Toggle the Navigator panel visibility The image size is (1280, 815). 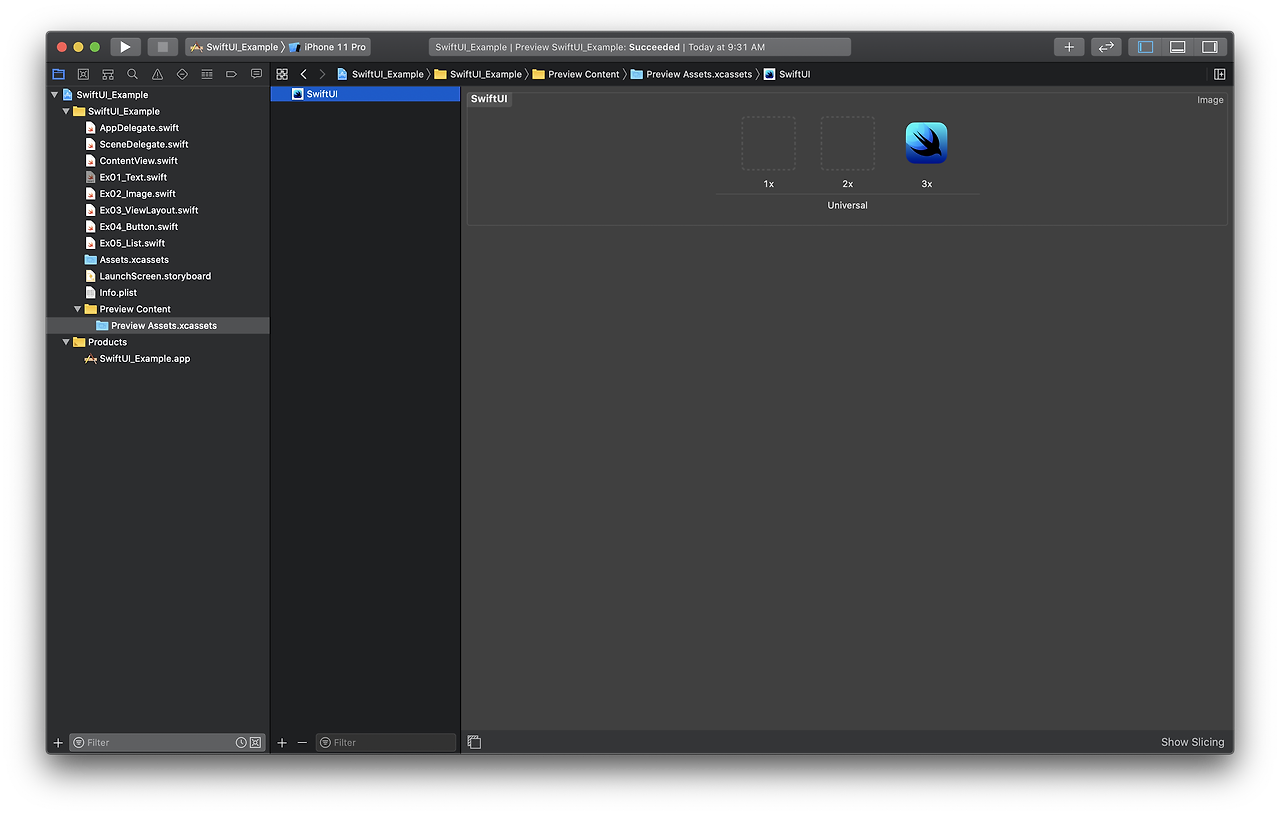pyautogui.click(x=1146, y=47)
